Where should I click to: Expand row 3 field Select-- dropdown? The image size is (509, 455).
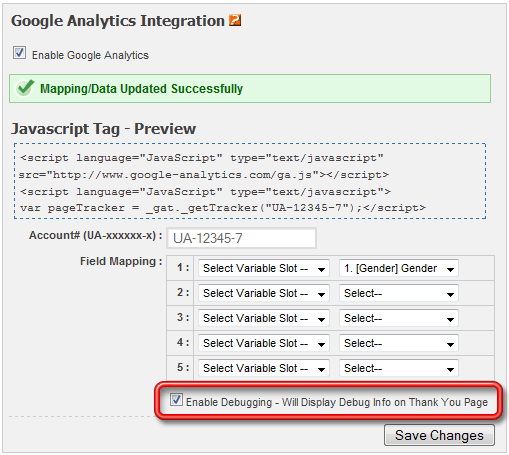pyautogui.click(x=399, y=318)
